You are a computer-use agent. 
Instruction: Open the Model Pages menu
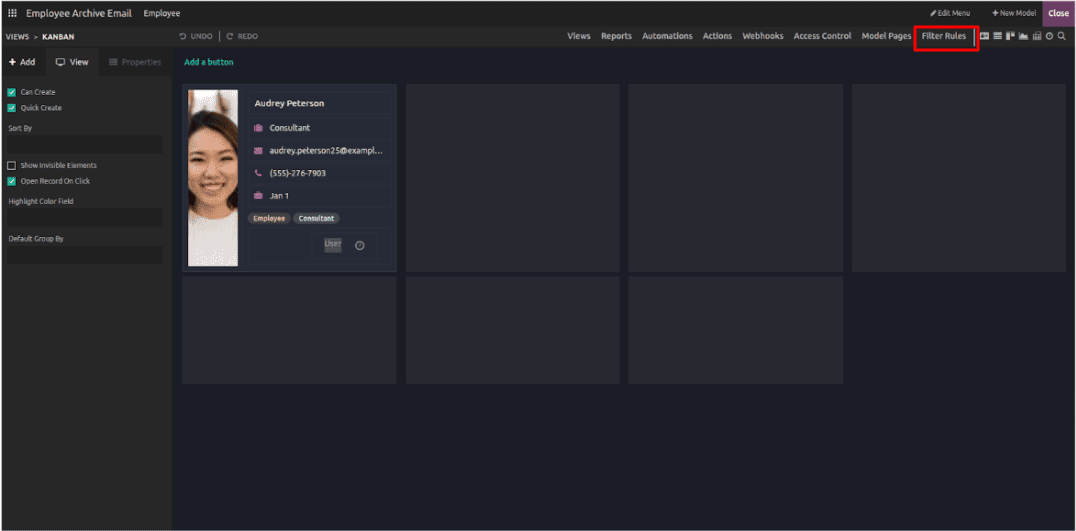(x=886, y=36)
